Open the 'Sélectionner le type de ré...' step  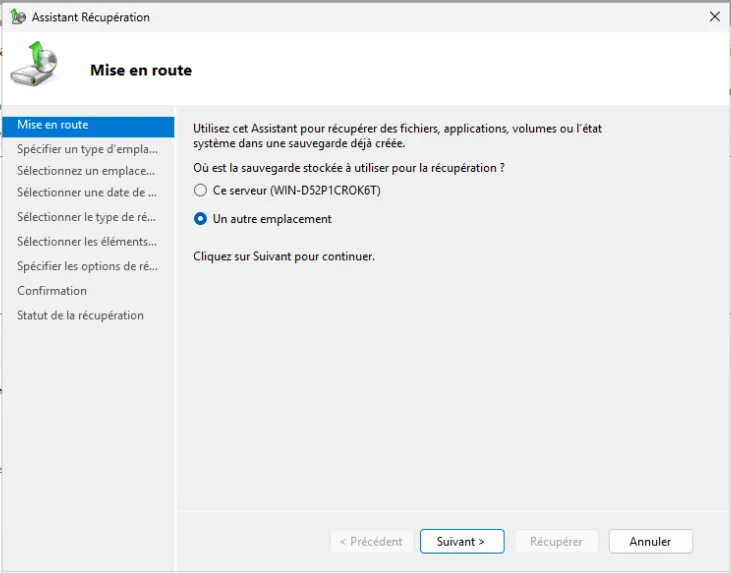pos(87,217)
